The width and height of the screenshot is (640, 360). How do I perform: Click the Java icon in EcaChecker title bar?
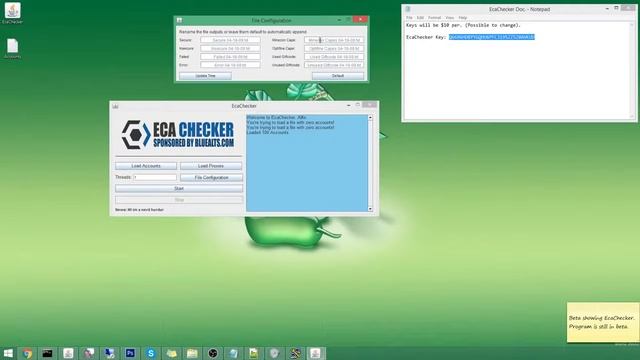tap(116, 106)
